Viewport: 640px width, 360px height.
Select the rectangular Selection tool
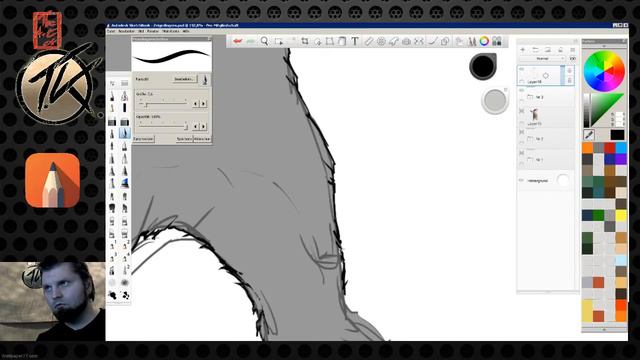[x=279, y=41]
